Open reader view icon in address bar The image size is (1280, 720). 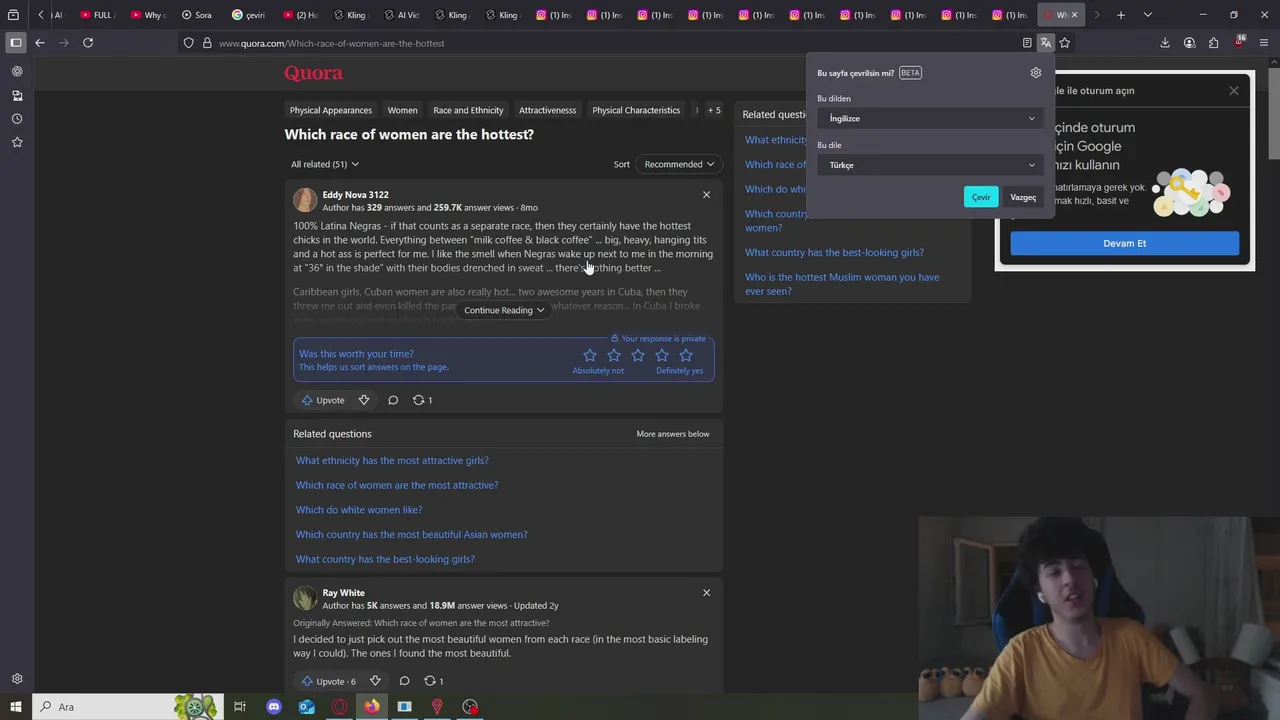click(1027, 43)
